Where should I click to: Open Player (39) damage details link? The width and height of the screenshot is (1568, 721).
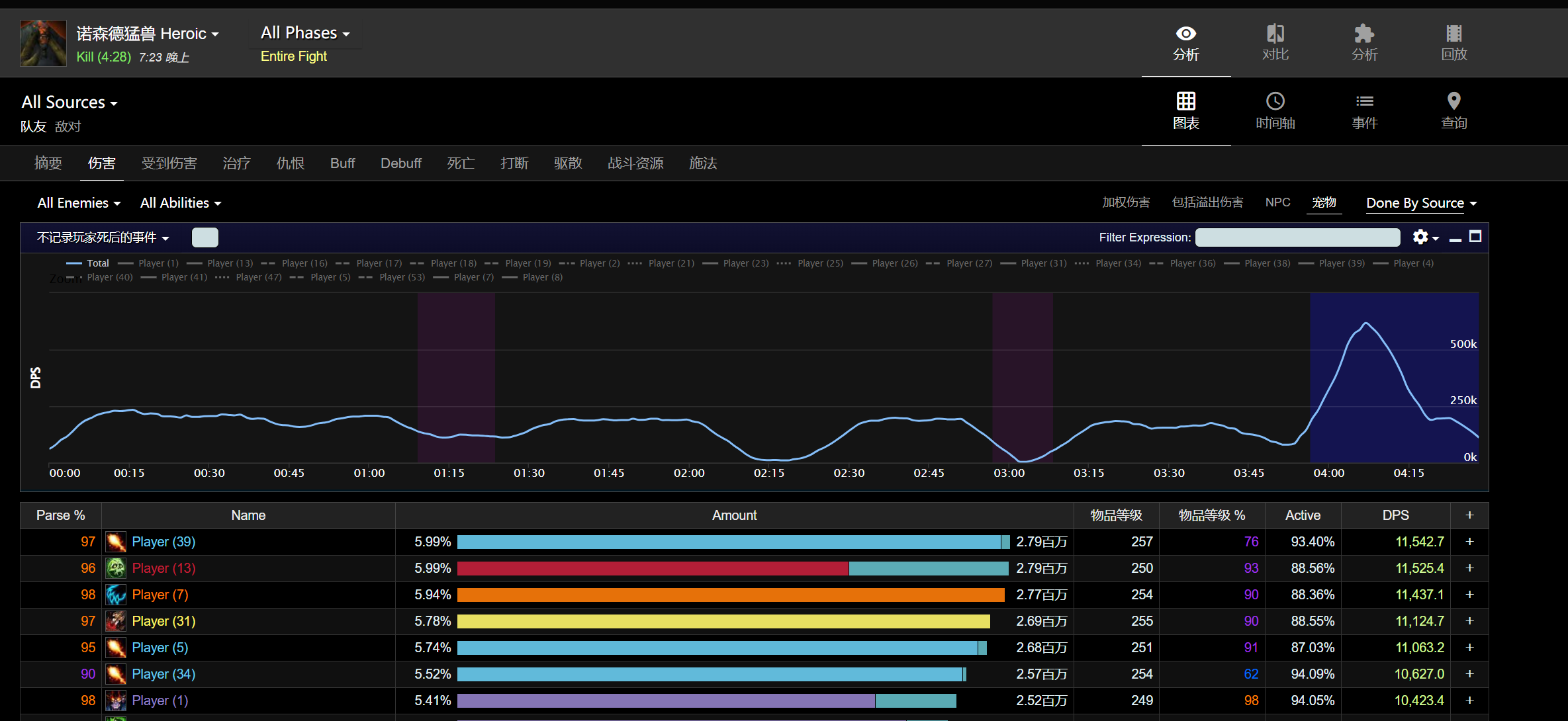coord(163,542)
